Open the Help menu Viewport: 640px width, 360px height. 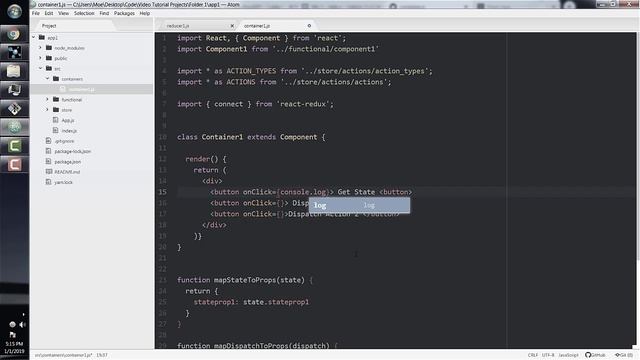[x=144, y=13]
